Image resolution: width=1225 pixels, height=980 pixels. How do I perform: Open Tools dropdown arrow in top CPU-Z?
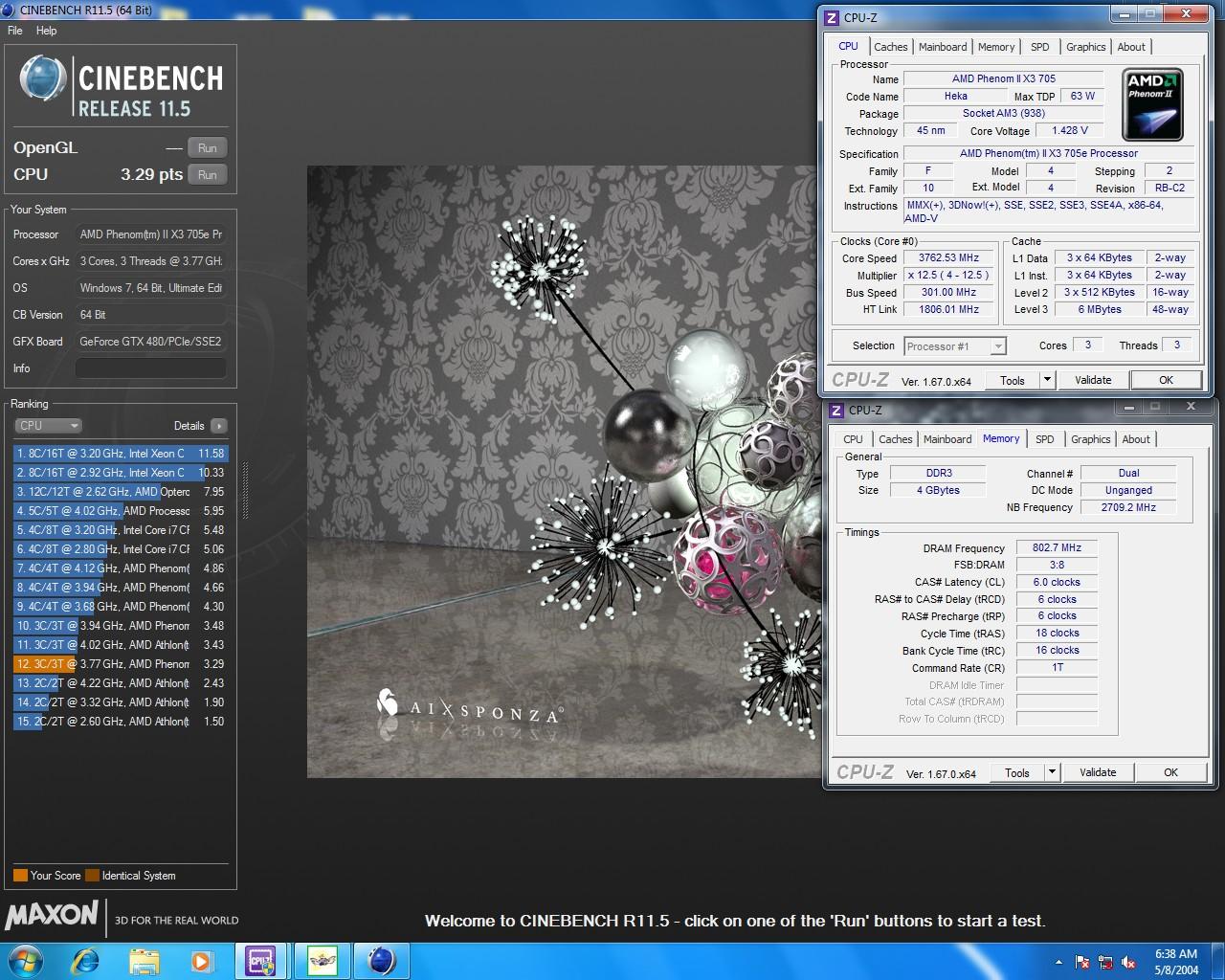pos(1048,380)
